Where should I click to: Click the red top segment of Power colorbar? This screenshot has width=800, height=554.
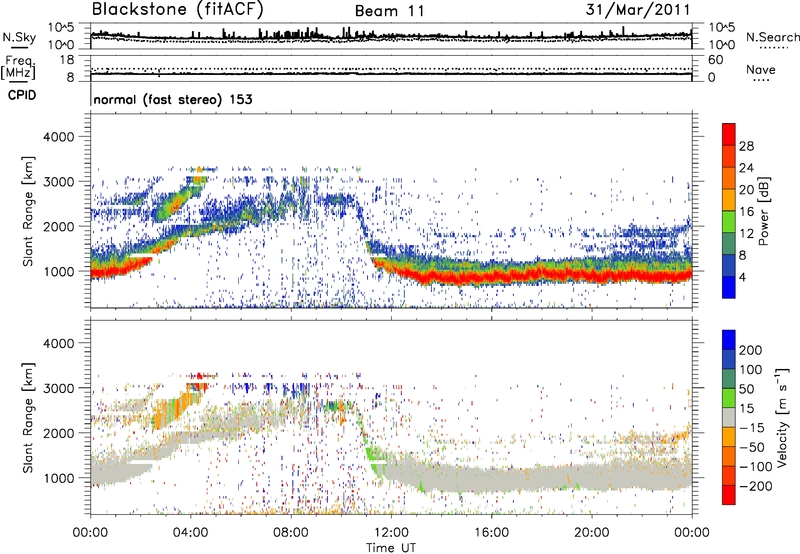[x=729, y=134]
